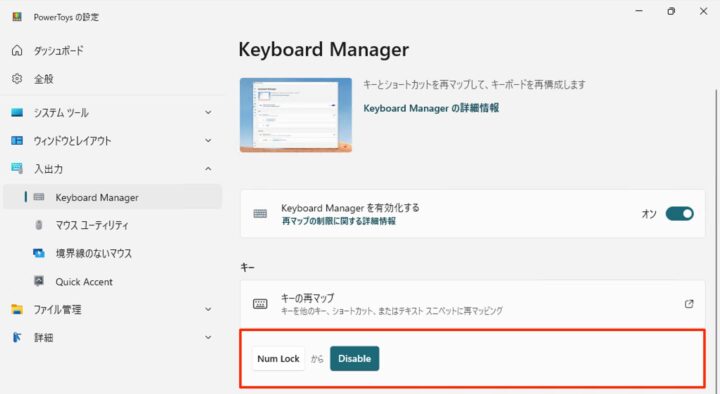Open the 境界線のないマウス icon
The height and width of the screenshot is (394, 720).
(39, 253)
